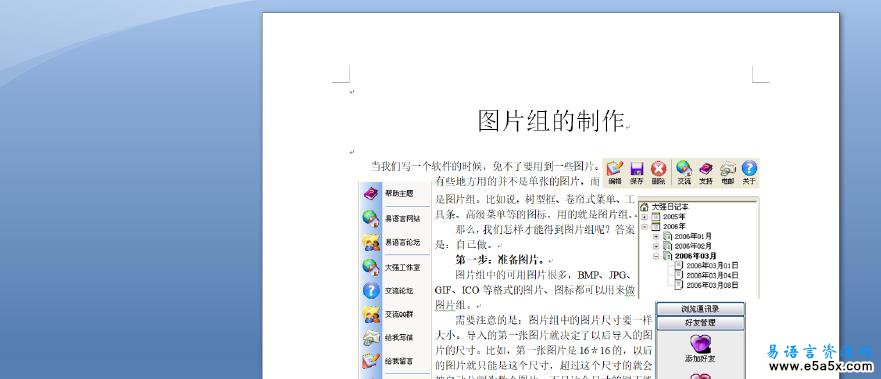Open the 帮助主题 menu entry label
Screen dimensions: 881x379
pos(399,193)
